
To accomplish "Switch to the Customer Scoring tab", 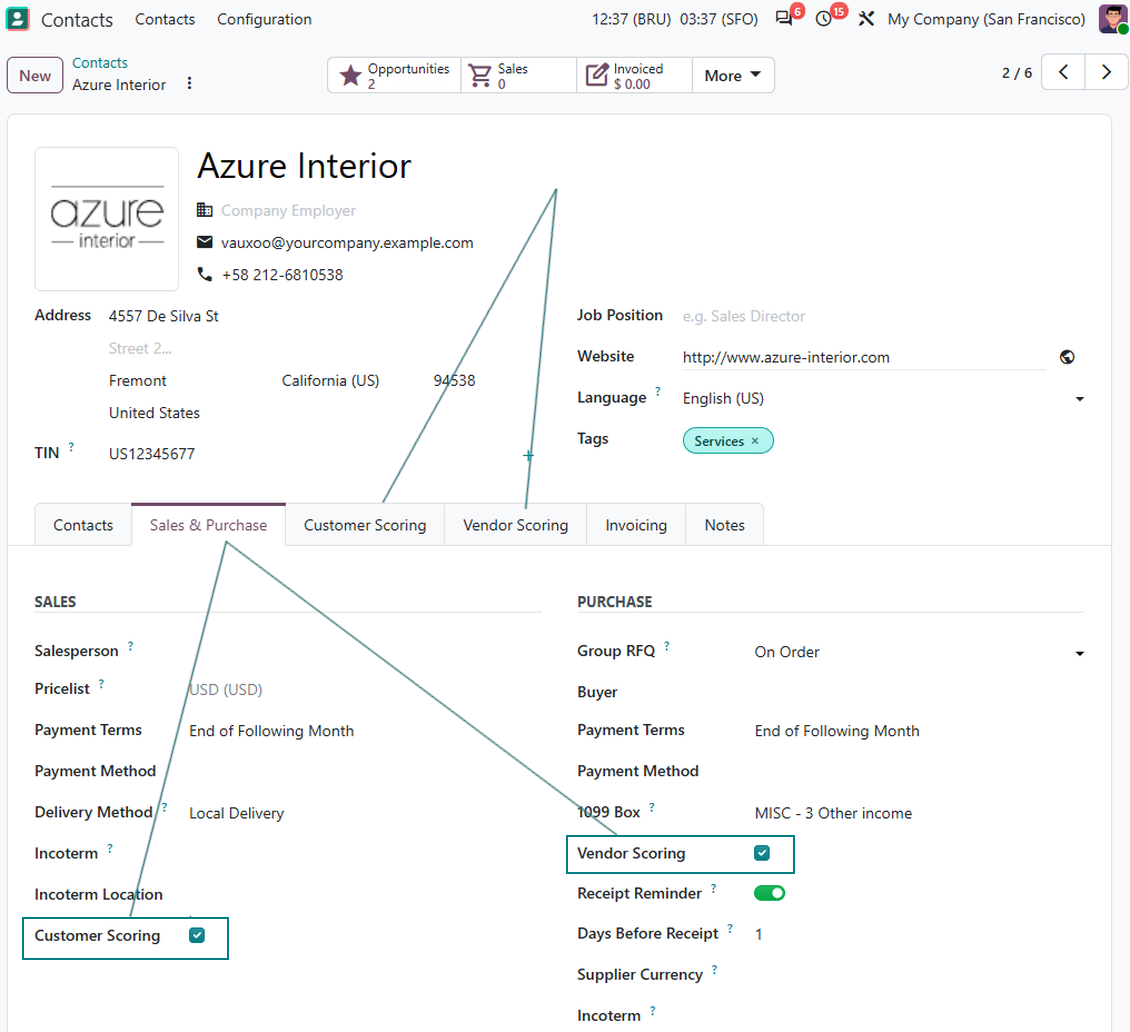I will (365, 525).
